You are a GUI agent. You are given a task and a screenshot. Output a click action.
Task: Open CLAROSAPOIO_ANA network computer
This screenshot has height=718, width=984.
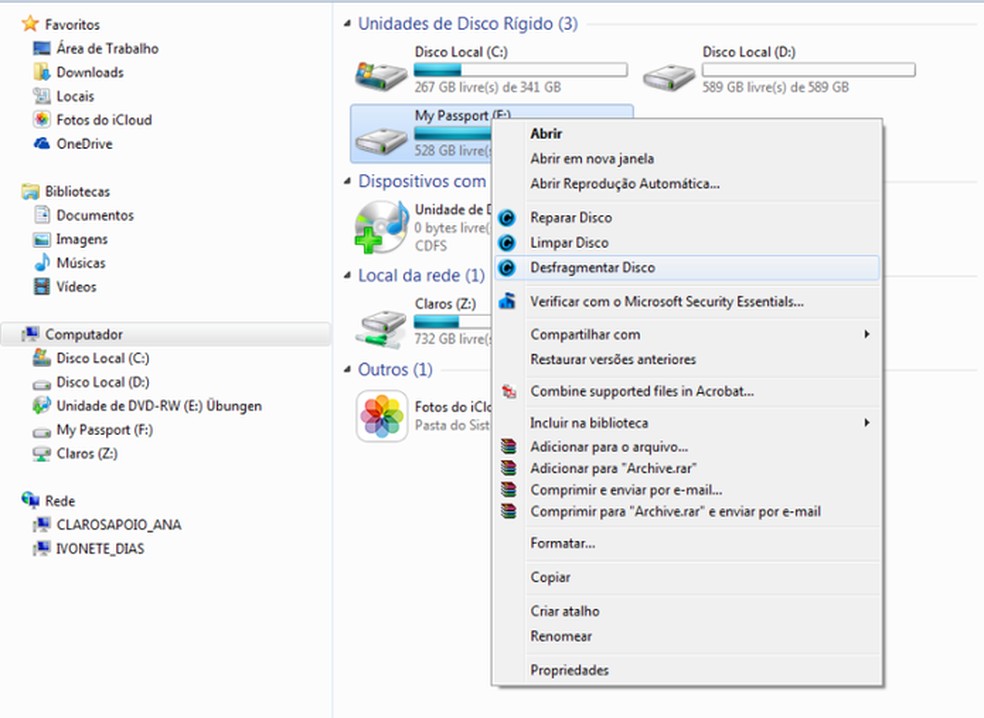[x=119, y=525]
